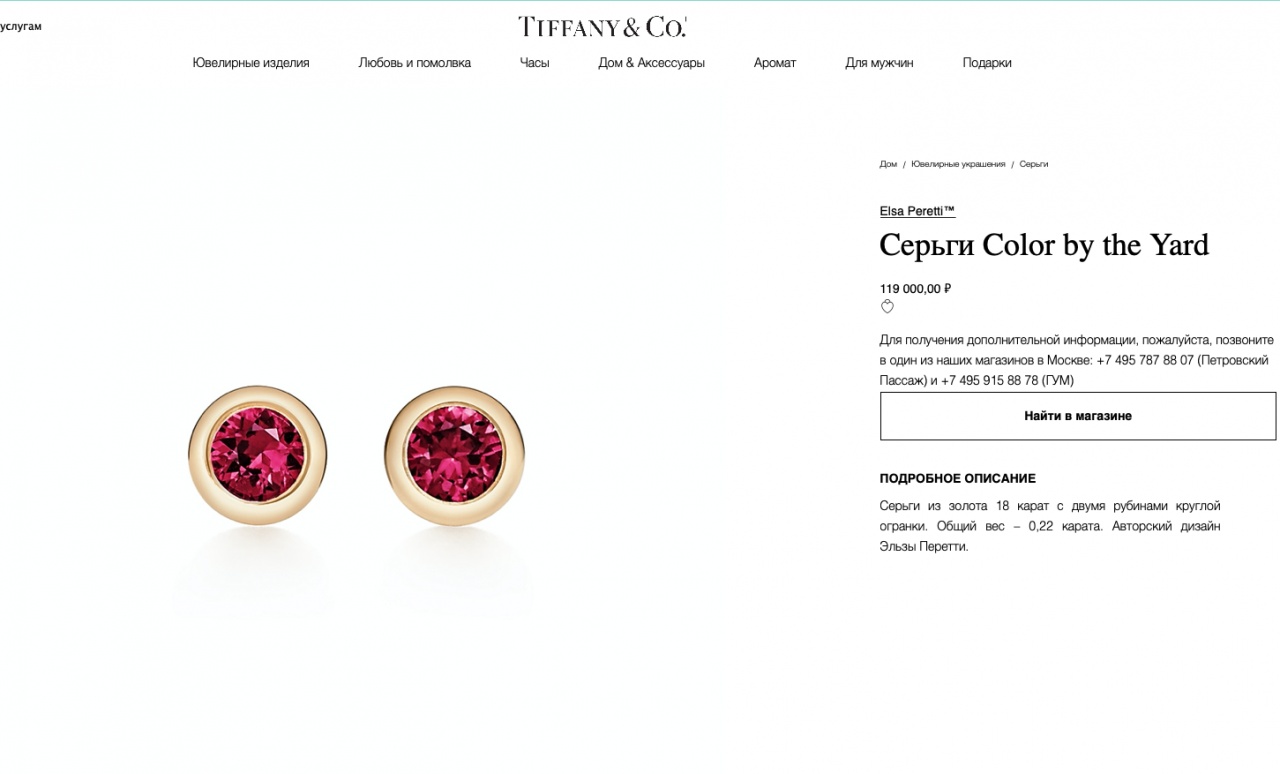Click the right ruby earring image
The width and height of the screenshot is (1280, 774).
coord(454,455)
